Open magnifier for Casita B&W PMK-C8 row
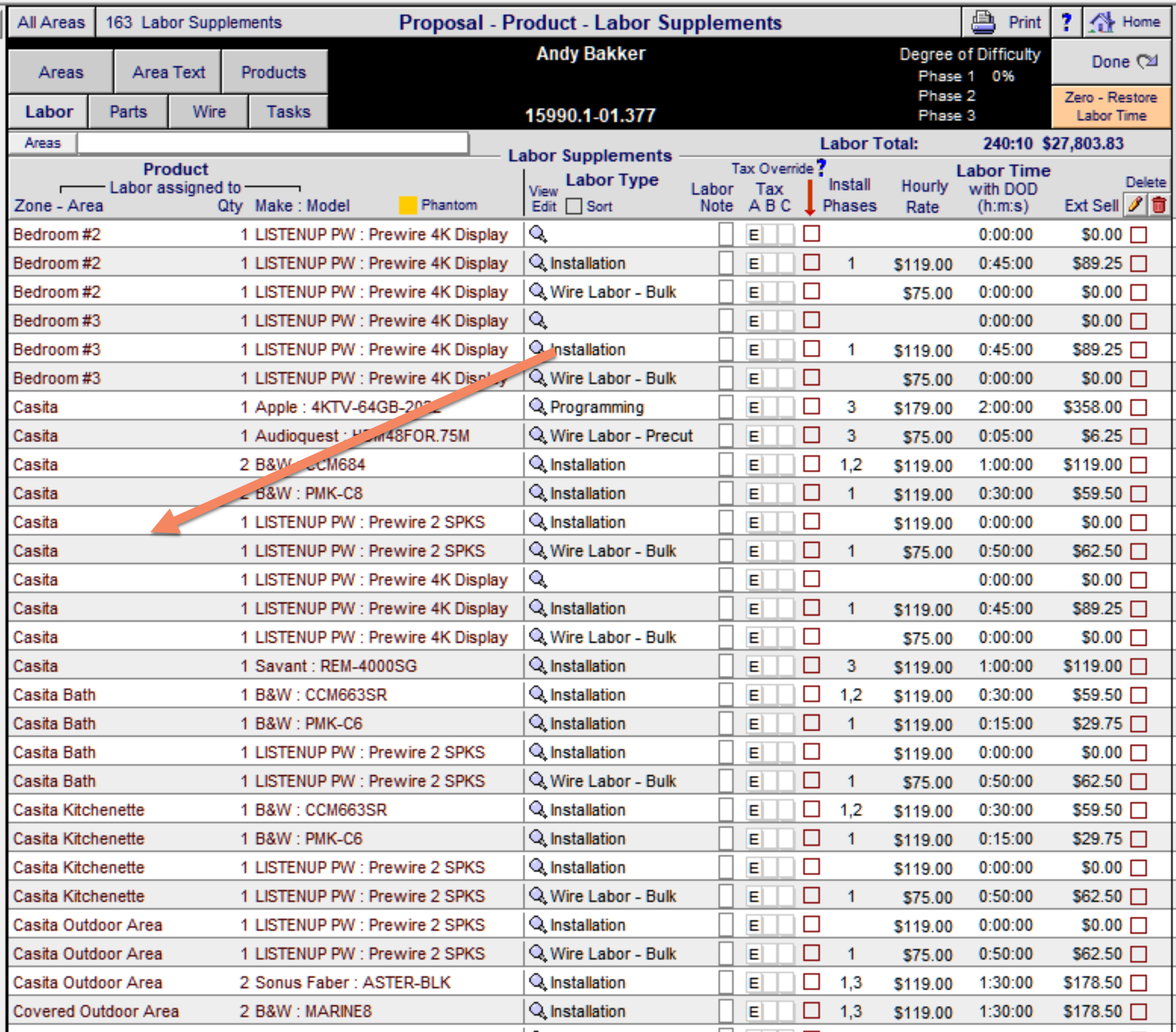Viewport: 1176px width, 1032px height. 538,492
